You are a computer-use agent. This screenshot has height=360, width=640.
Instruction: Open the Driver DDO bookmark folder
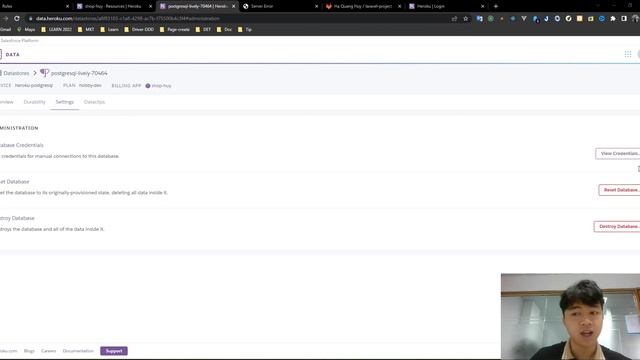pyautogui.click(x=139, y=29)
